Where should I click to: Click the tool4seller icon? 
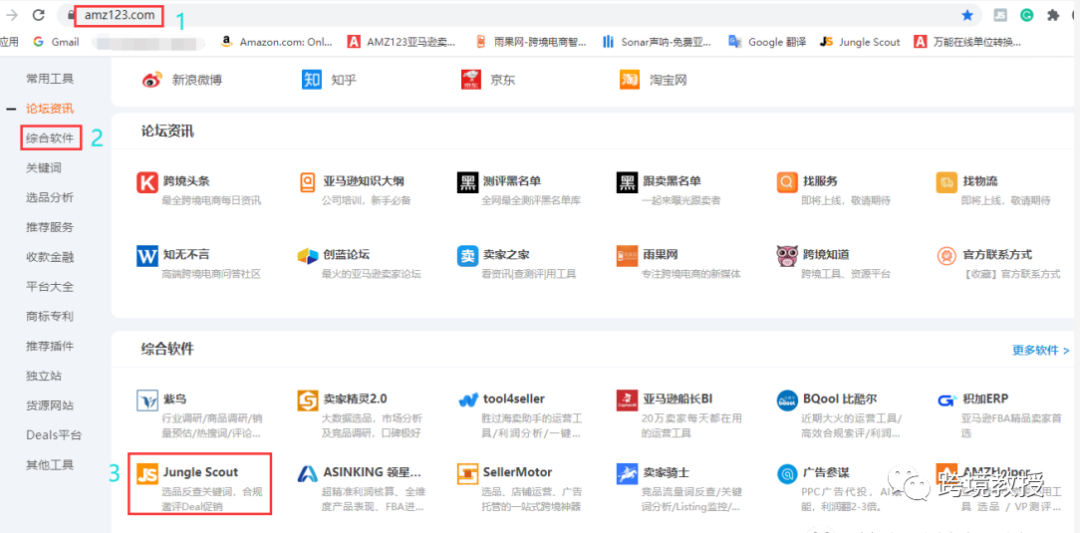(x=467, y=400)
